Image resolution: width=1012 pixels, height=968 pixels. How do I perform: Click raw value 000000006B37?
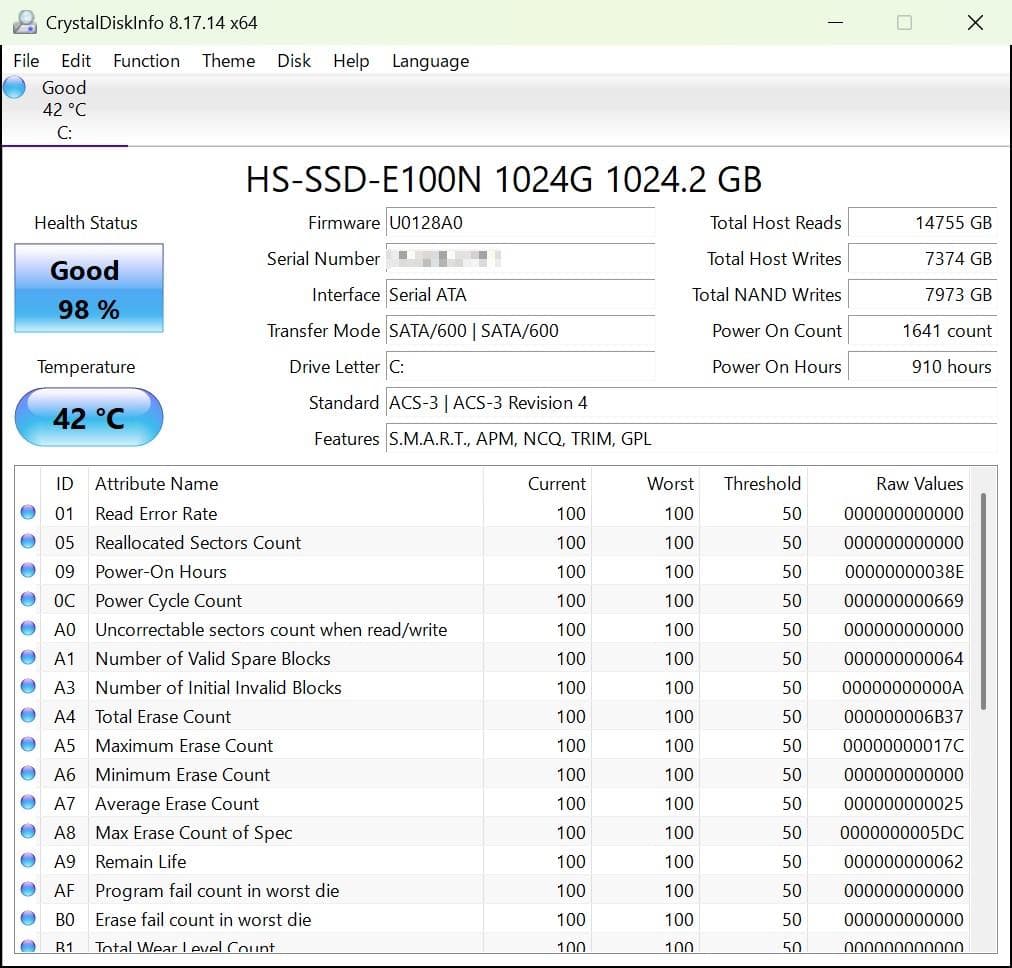point(904,717)
